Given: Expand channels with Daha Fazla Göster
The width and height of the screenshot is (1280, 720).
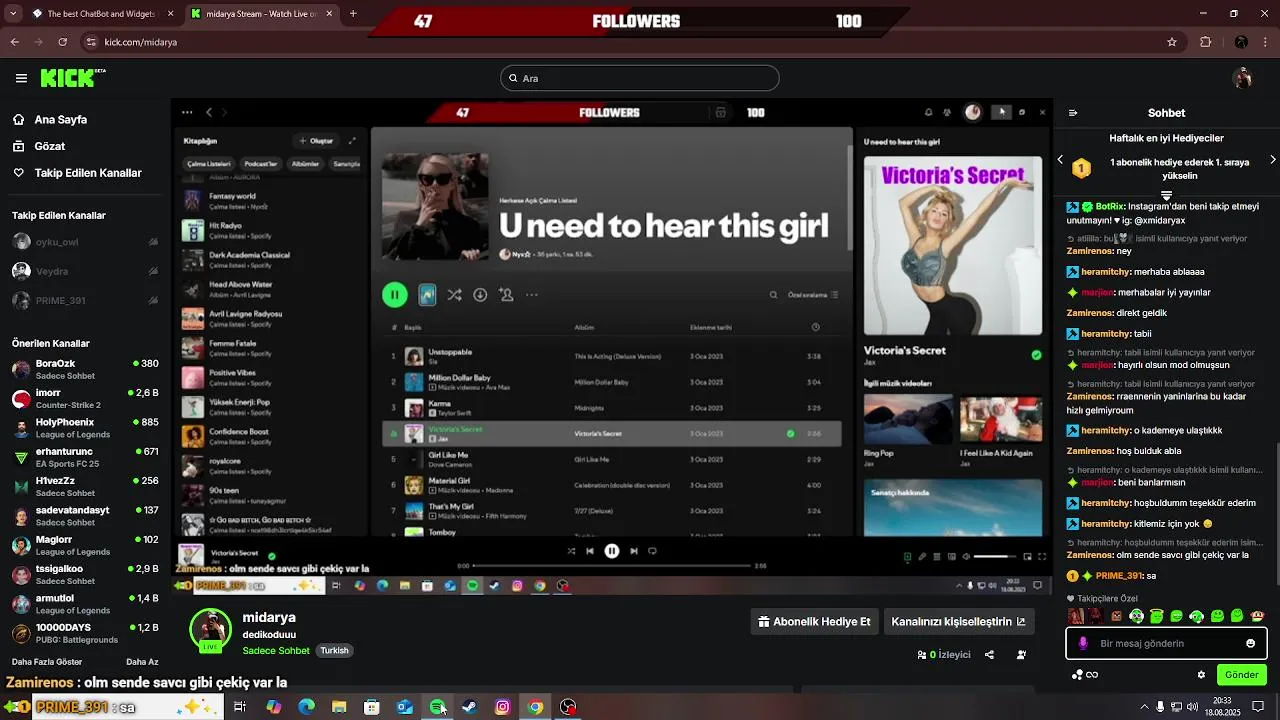Looking at the screenshot, I should click(x=47, y=662).
